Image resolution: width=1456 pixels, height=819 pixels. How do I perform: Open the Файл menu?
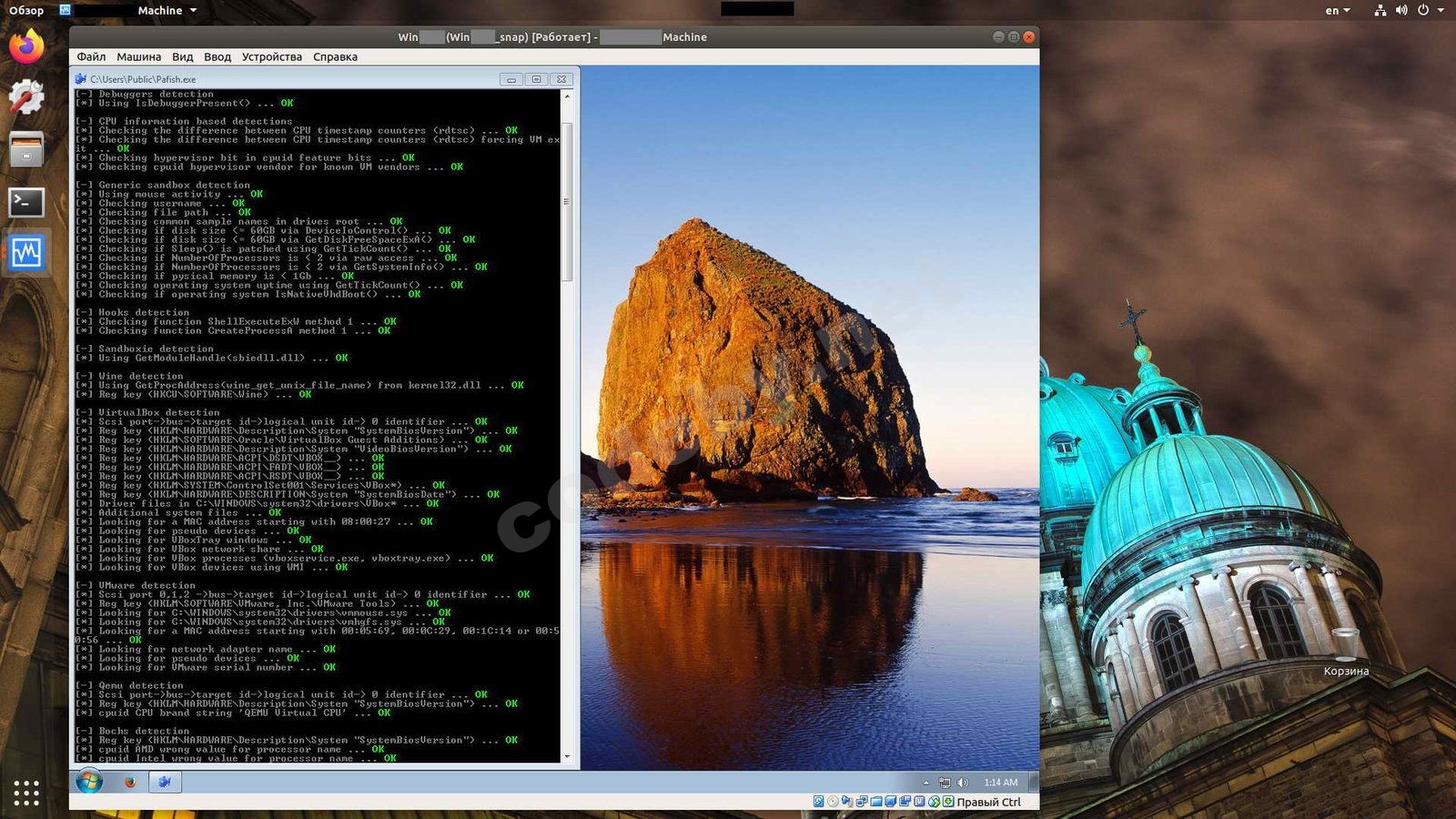(91, 56)
